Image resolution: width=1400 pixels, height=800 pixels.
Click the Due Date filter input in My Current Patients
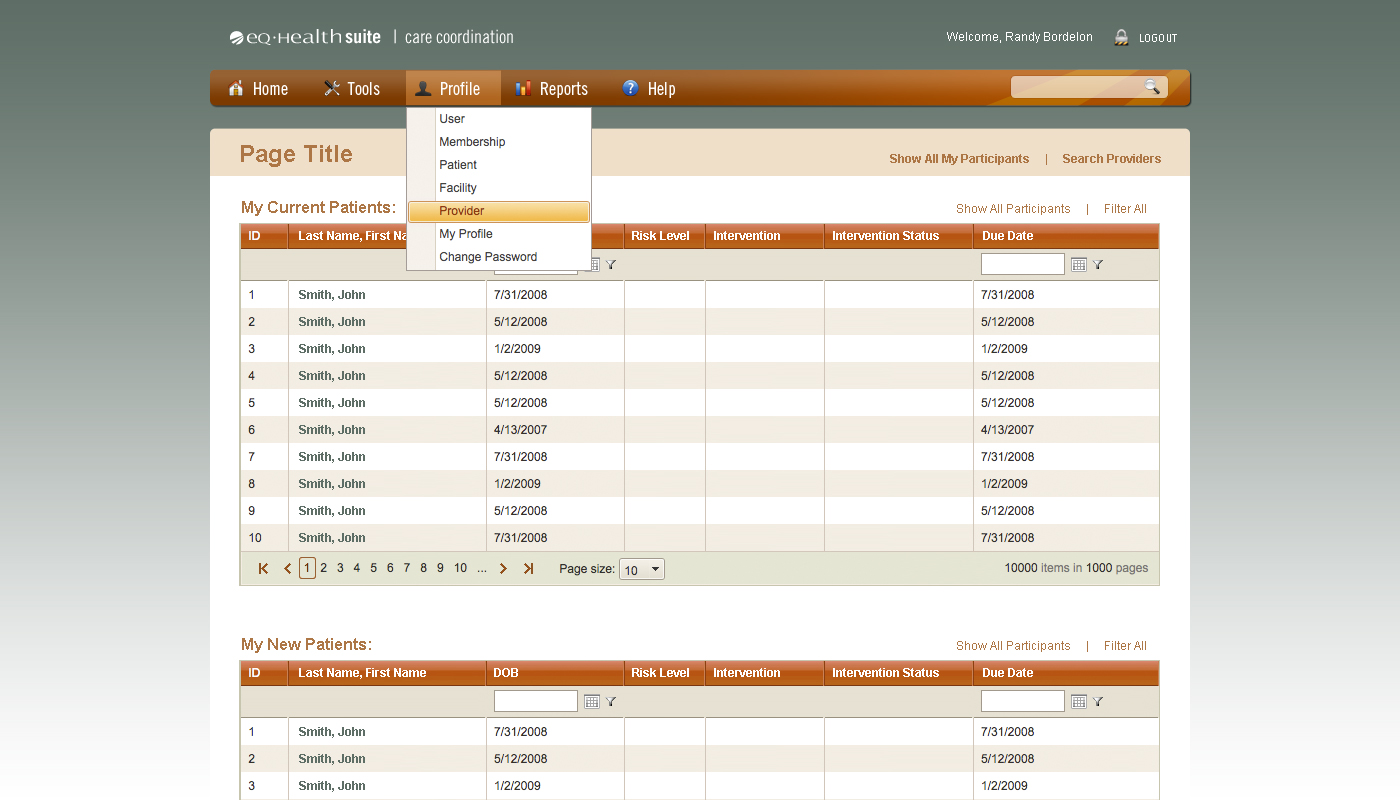(x=1022, y=264)
